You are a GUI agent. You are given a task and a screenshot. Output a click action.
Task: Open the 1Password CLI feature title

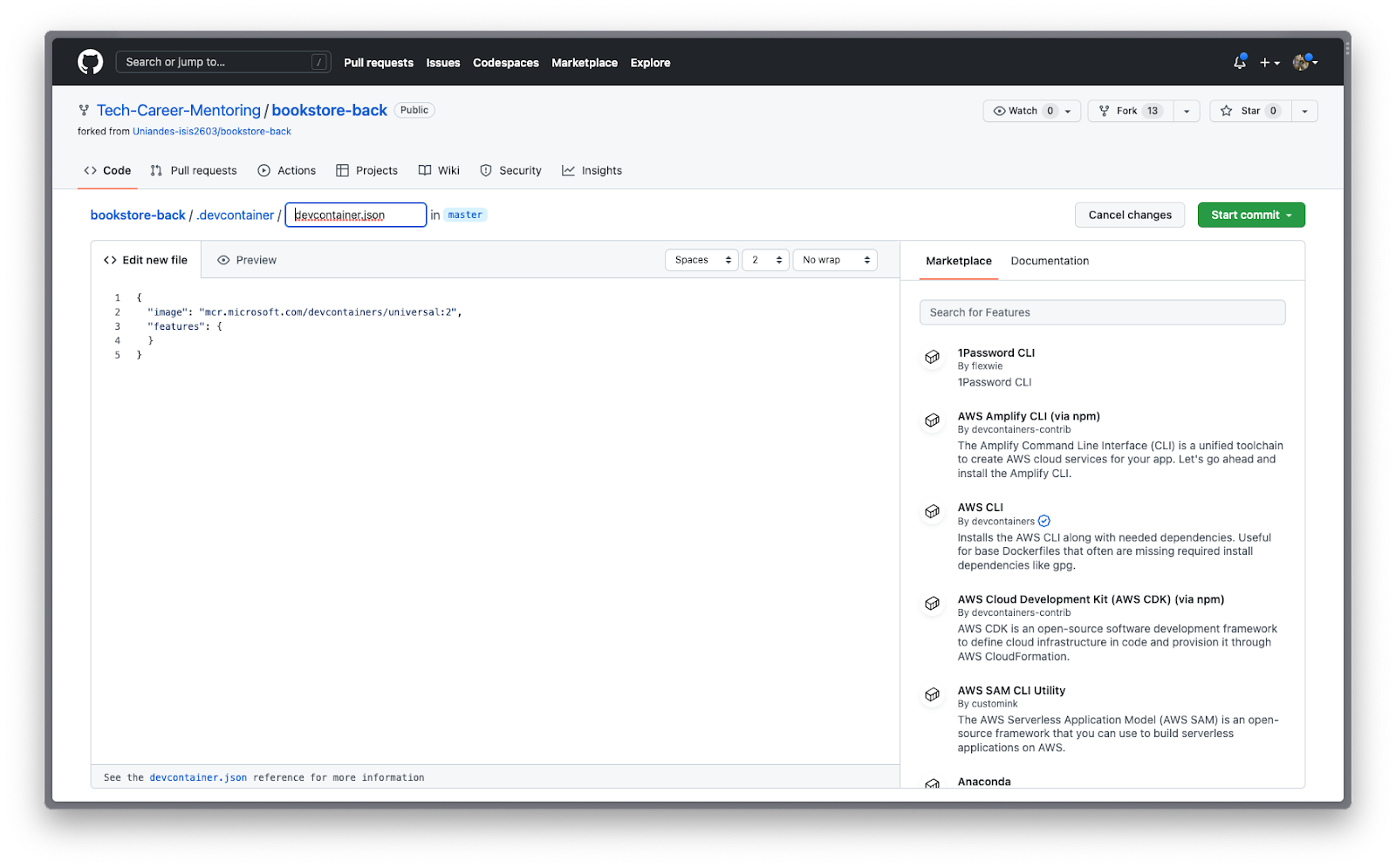click(996, 352)
